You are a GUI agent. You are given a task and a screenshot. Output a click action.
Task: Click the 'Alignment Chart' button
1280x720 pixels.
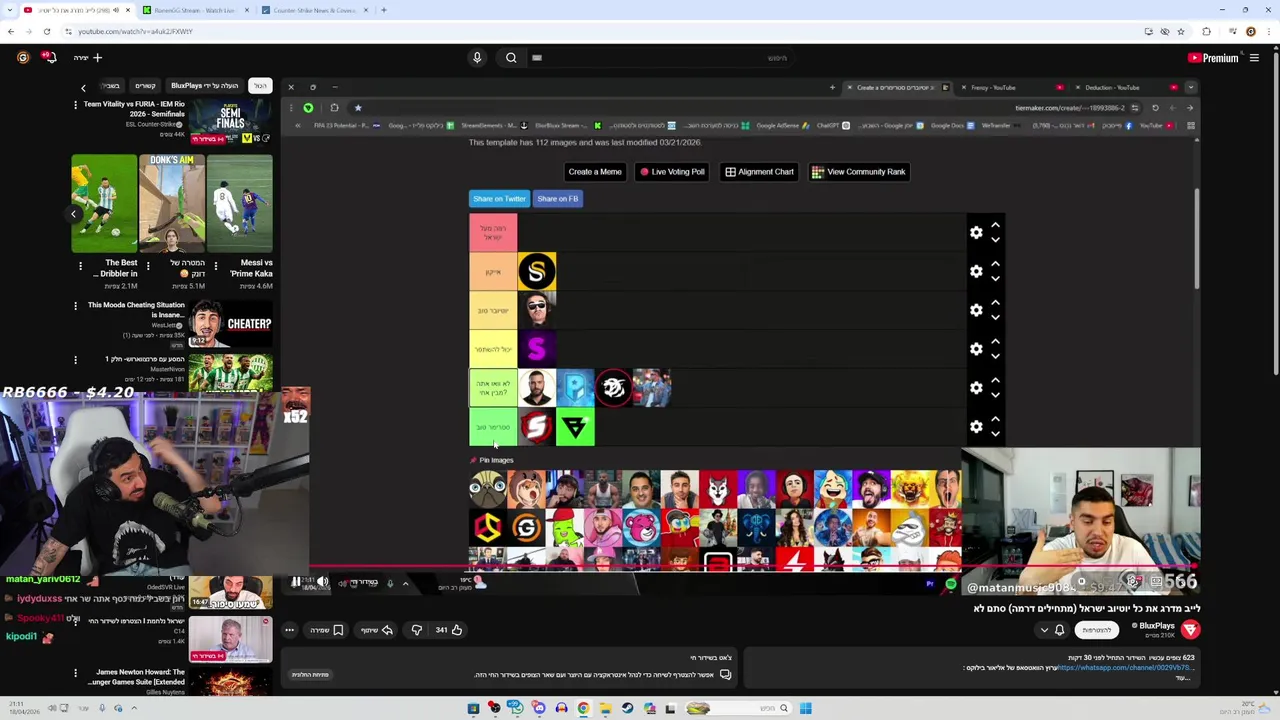tap(759, 172)
